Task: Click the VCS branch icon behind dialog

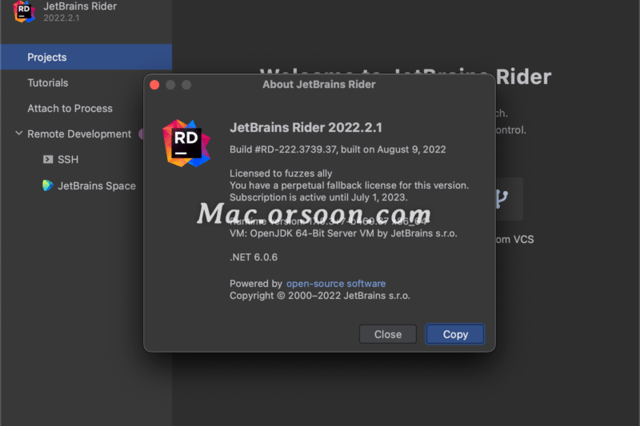Action: tap(501, 199)
